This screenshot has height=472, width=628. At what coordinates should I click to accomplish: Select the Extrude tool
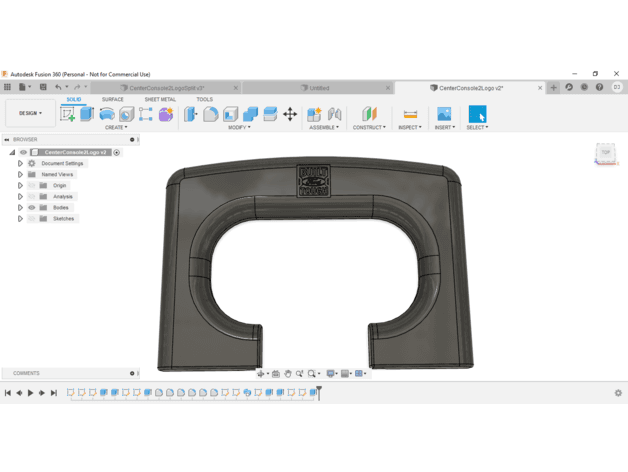tap(87, 114)
